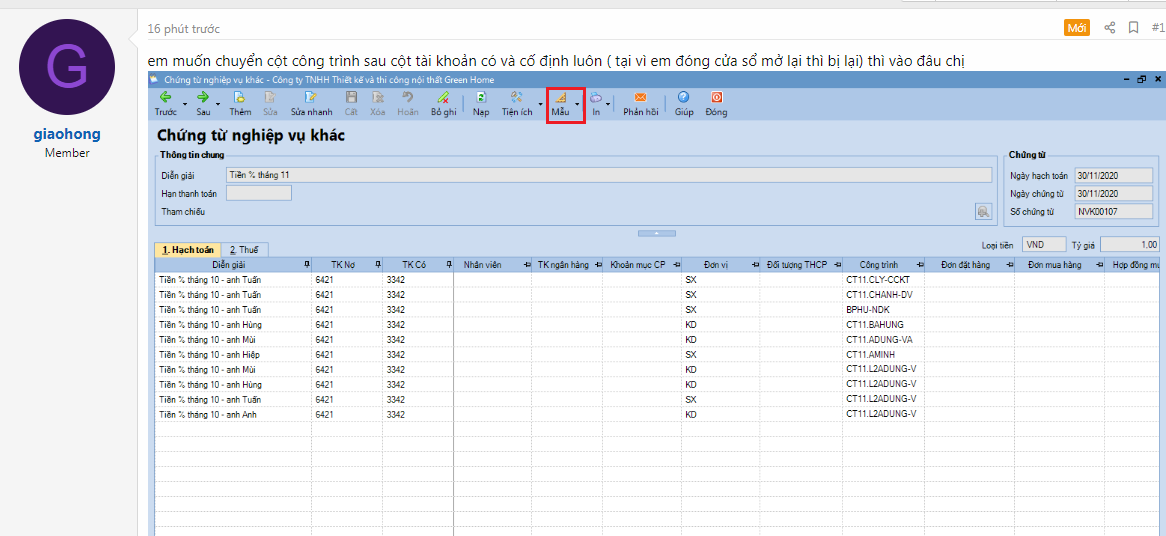Click the post number #1 link
Image resolution: width=1166 pixels, height=536 pixels.
1157,28
